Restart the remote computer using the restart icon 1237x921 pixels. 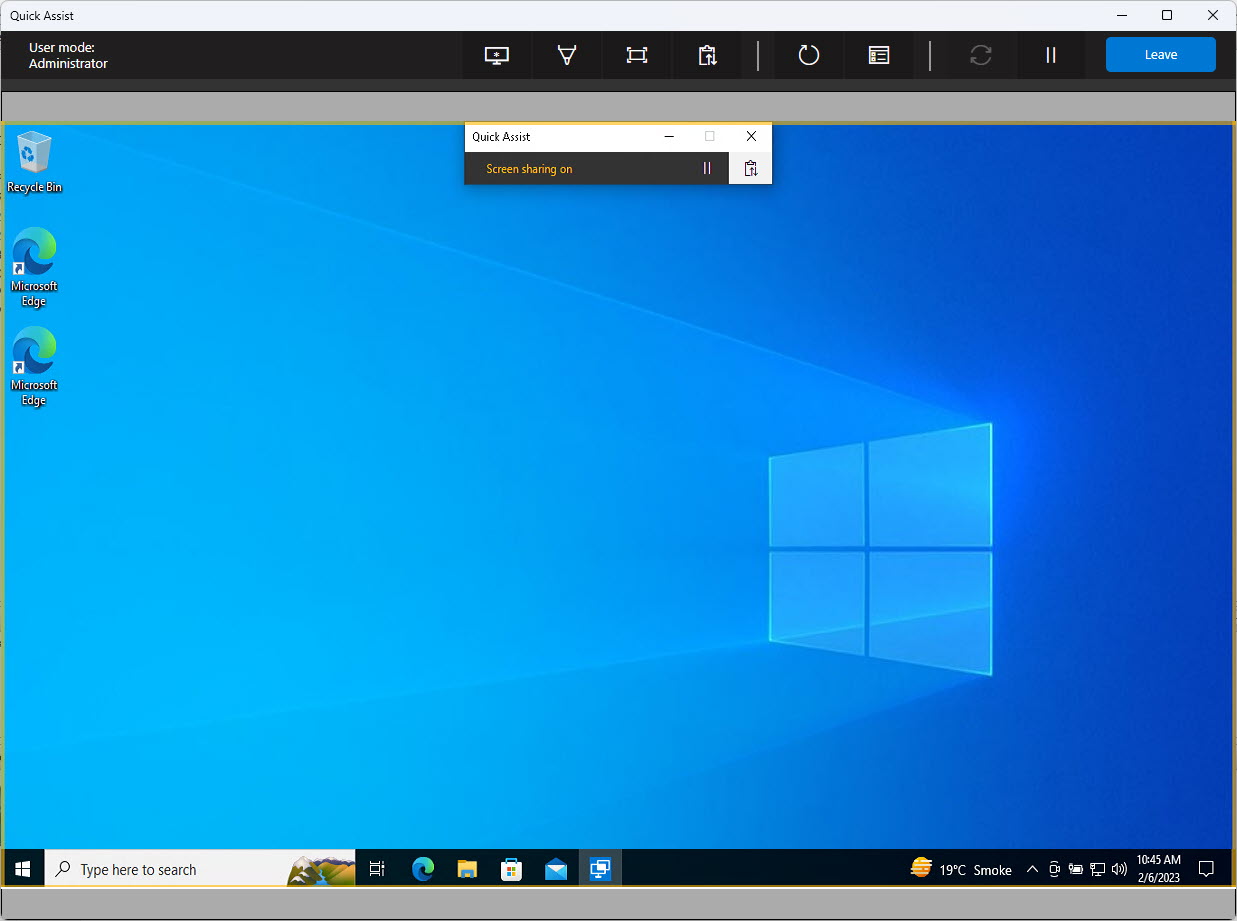(808, 55)
